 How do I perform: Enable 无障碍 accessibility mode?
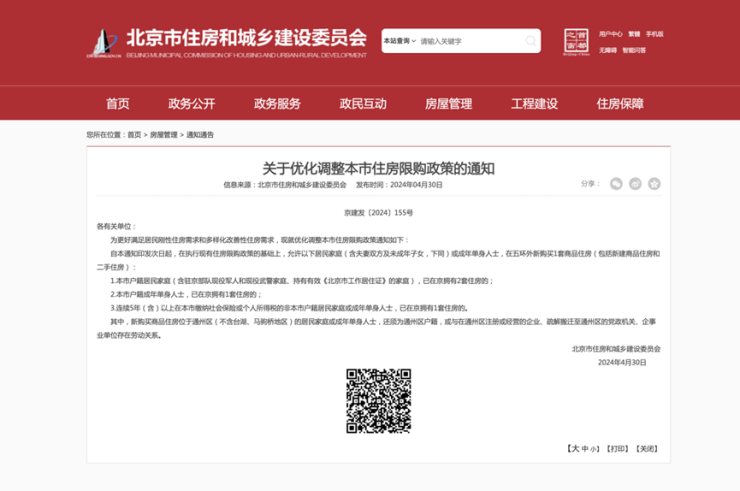607,49
